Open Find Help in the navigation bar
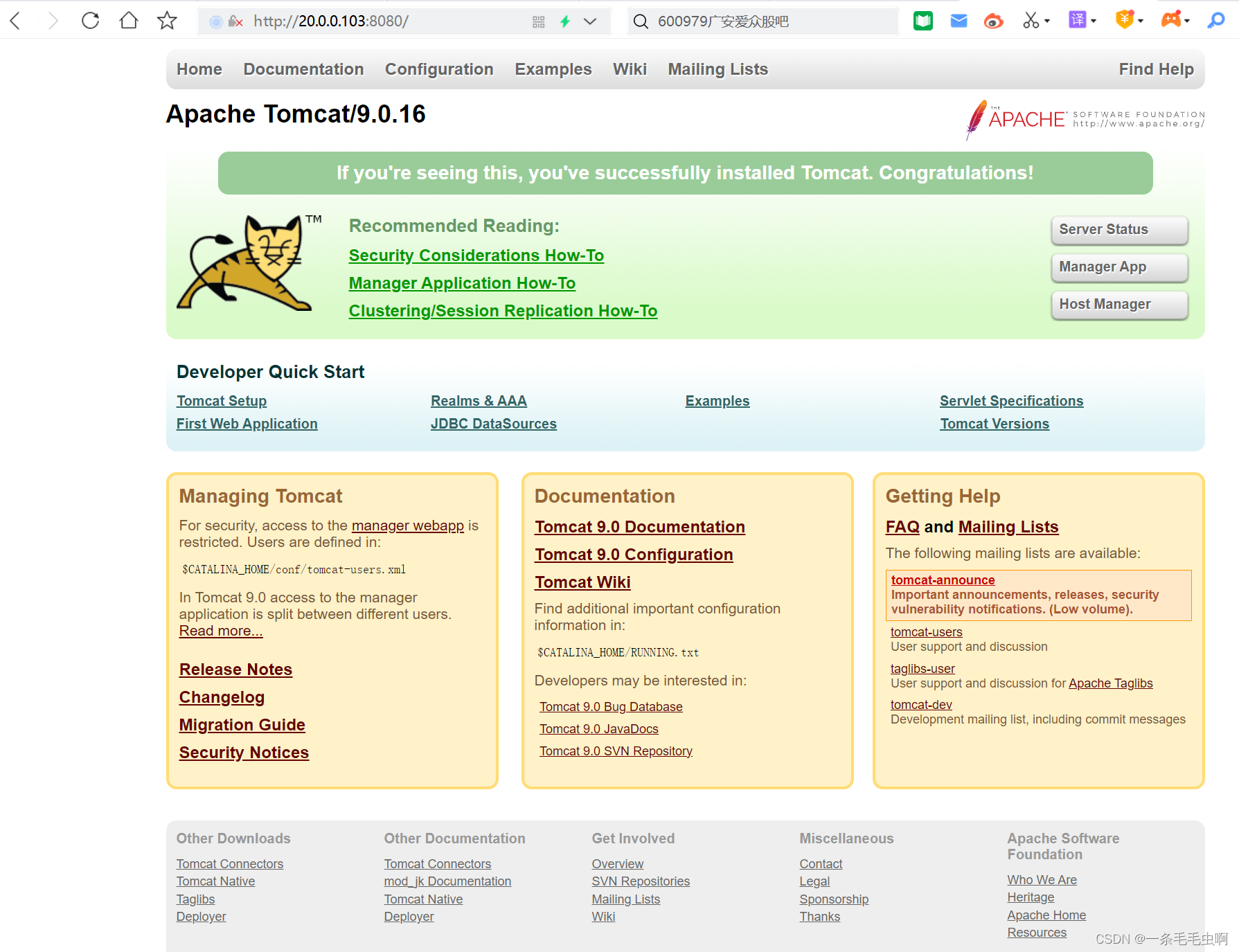Screen dimensions: 1239x952 click(x=1157, y=69)
